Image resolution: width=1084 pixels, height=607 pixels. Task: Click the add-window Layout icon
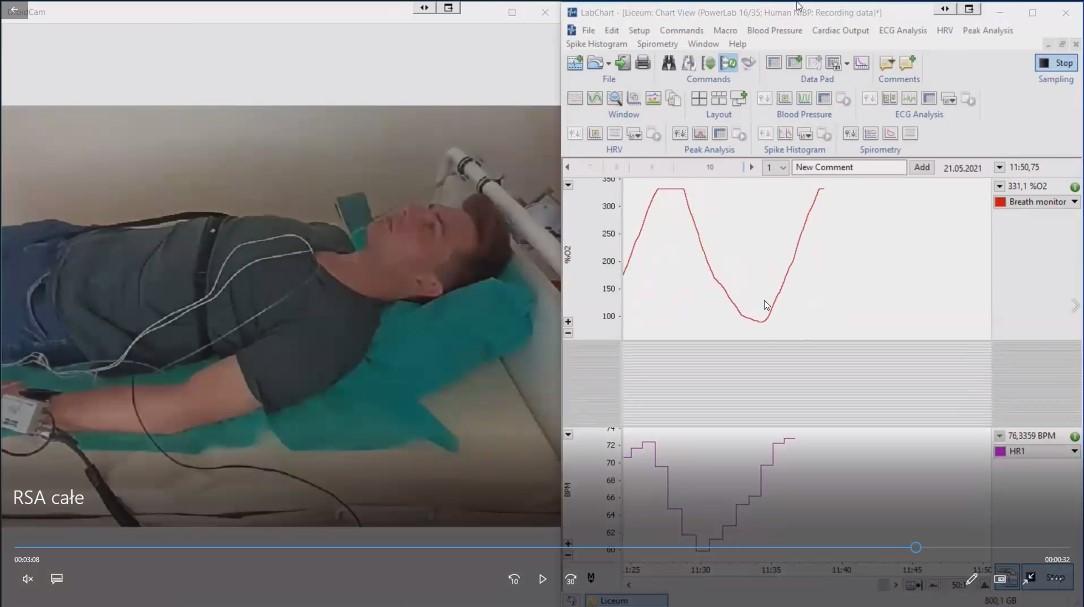pyautogui.click(x=738, y=98)
